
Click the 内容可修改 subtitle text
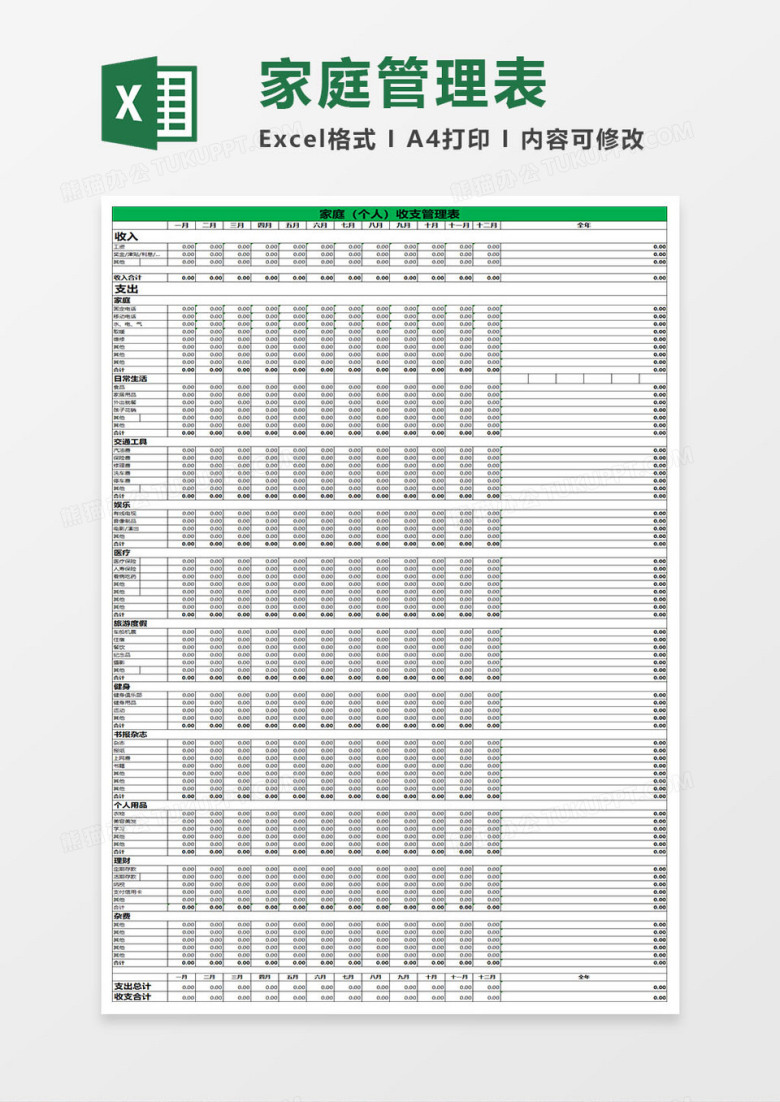pos(583,139)
